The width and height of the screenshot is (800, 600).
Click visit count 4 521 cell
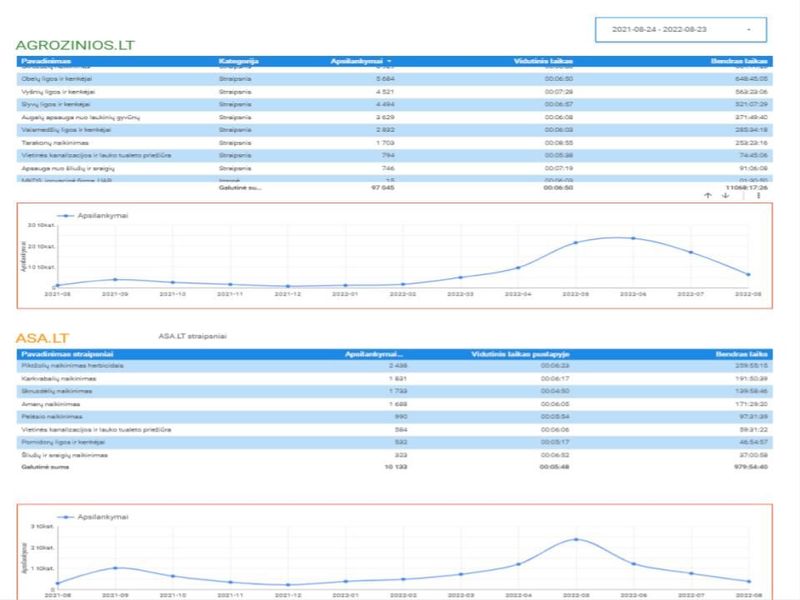[385, 92]
